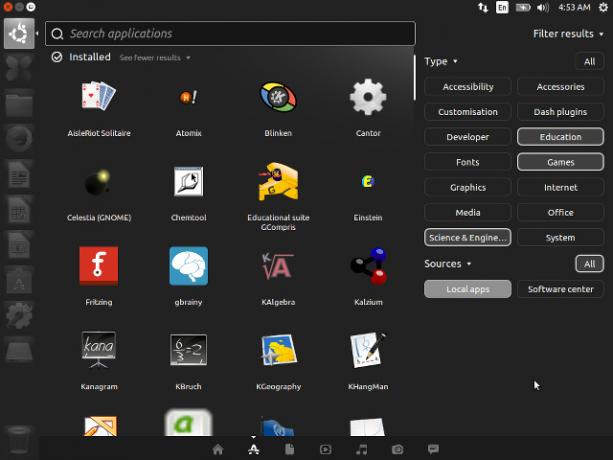Viewport: 613px width, 460px height.
Task: Toggle the Developer type filter
Action: (x=468, y=137)
